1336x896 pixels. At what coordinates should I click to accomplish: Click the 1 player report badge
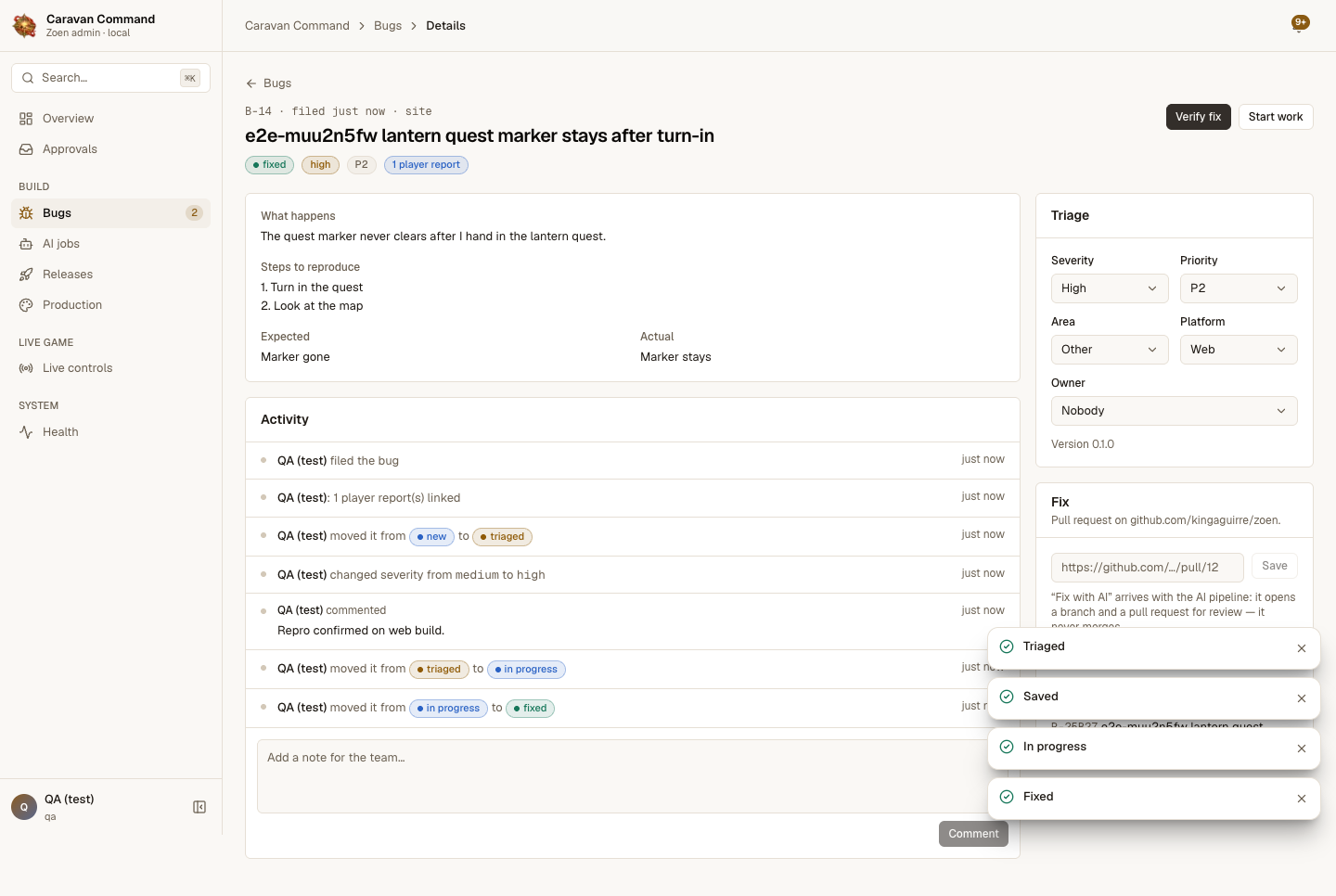click(426, 165)
